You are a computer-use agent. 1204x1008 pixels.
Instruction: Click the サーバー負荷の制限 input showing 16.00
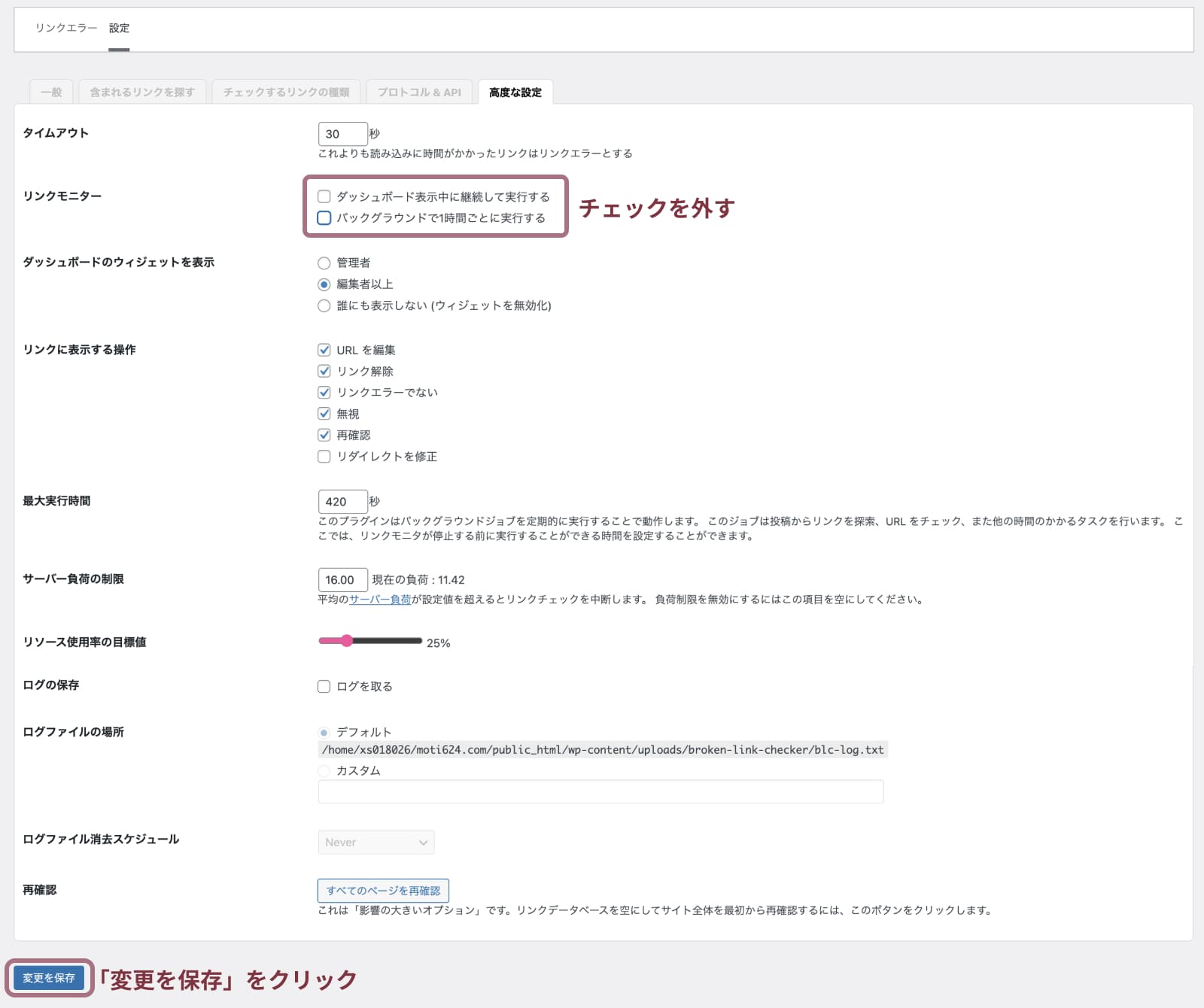(342, 580)
